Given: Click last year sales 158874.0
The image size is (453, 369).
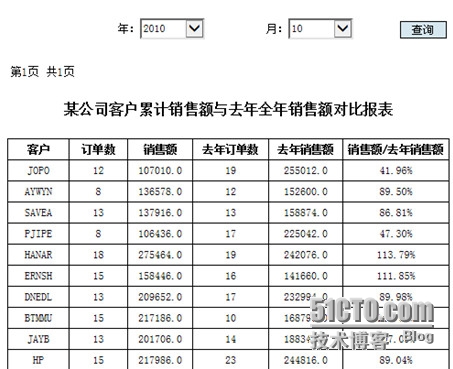Looking at the screenshot, I should tap(306, 213).
